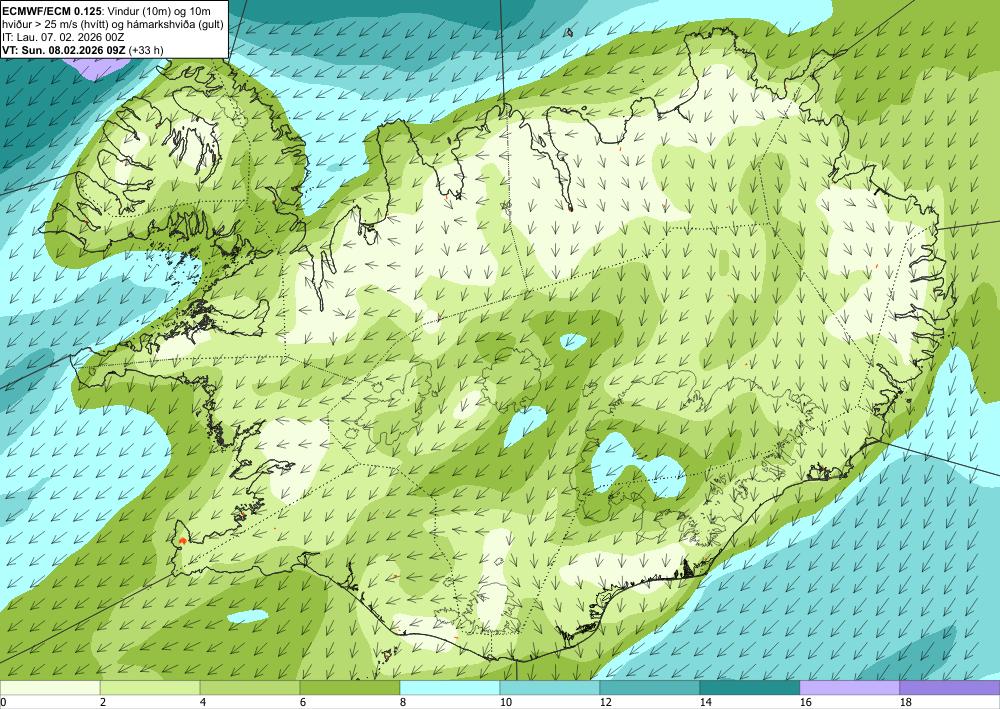Click the 16–18 m/s light purple legend swatch
Screen dimensions: 1000x709
[x=849, y=688]
